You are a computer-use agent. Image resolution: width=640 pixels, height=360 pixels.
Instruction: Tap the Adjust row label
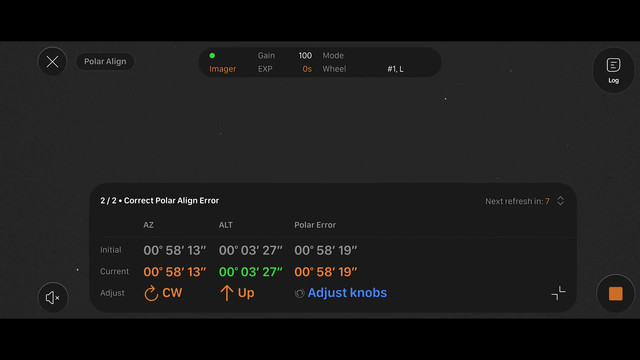pyautogui.click(x=112, y=293)
